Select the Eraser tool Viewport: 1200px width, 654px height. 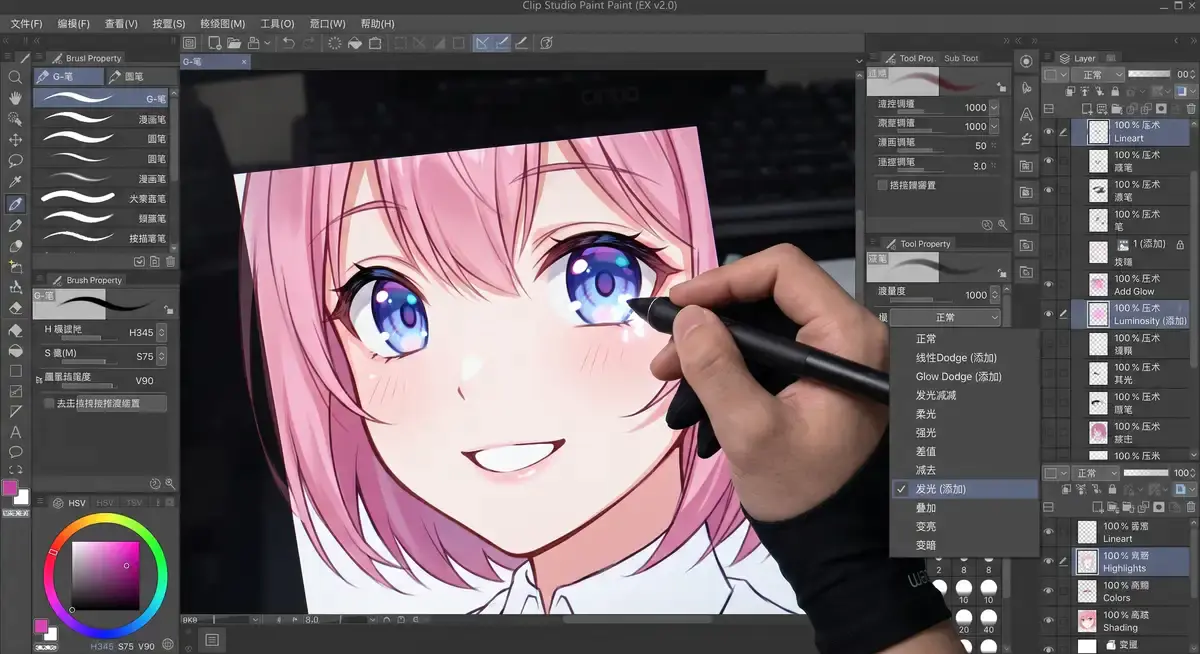click(x=15, y=308)
